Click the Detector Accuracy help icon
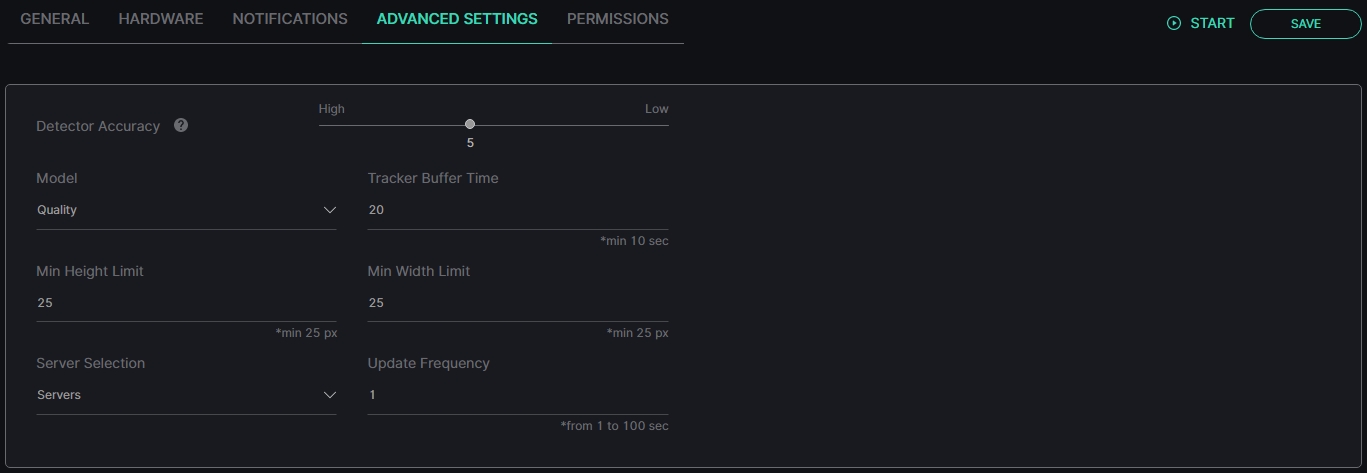The width and height of the screenshot is (1367, 473). point(181,125)
